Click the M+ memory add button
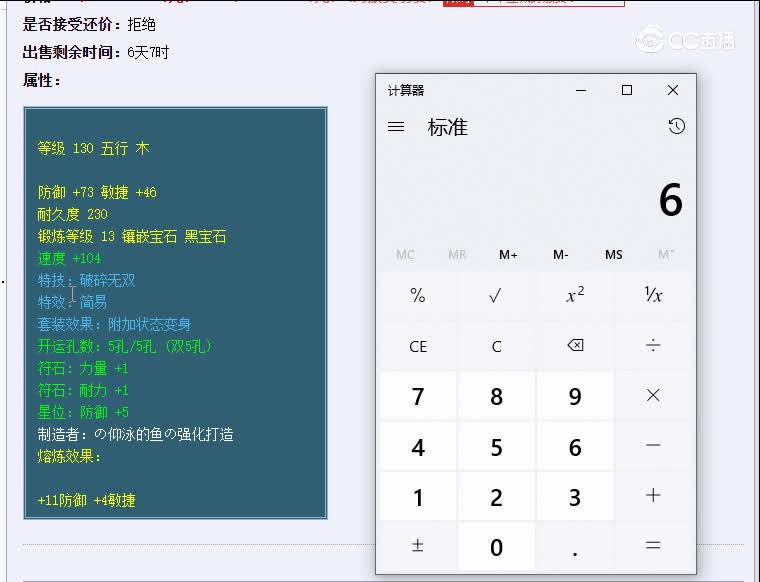This screenshot has width=760, height=582. coord(508,254)
